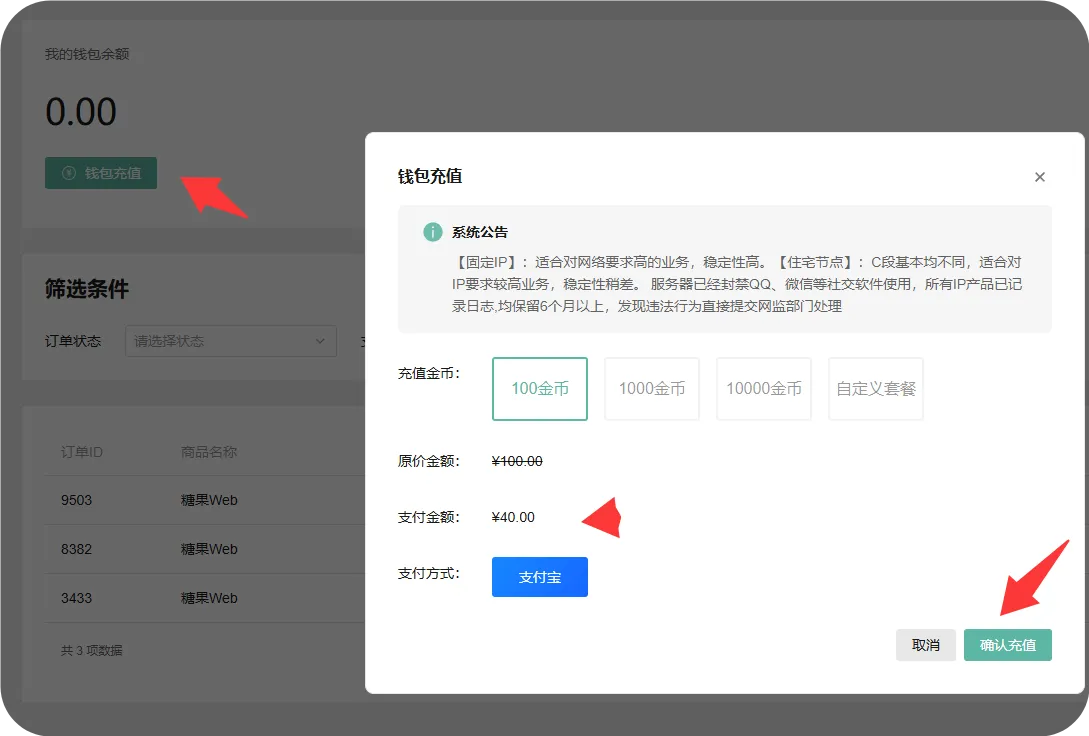Image resolution: width=1089 pixels, height=736 pixels.
Task: Click the original price ¥100.00
Action: (517, 461)
